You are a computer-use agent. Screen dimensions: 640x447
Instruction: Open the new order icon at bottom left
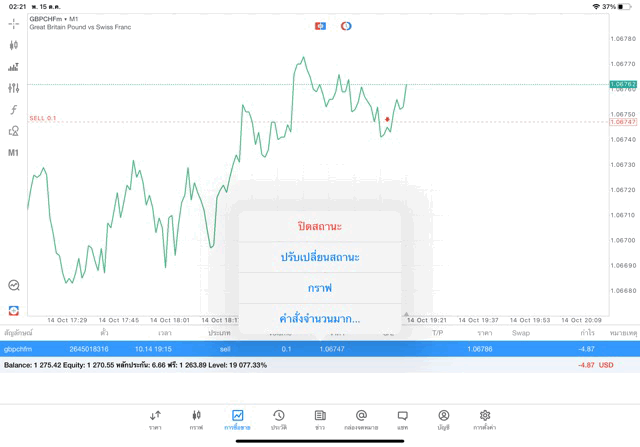(x=14, y=311)
